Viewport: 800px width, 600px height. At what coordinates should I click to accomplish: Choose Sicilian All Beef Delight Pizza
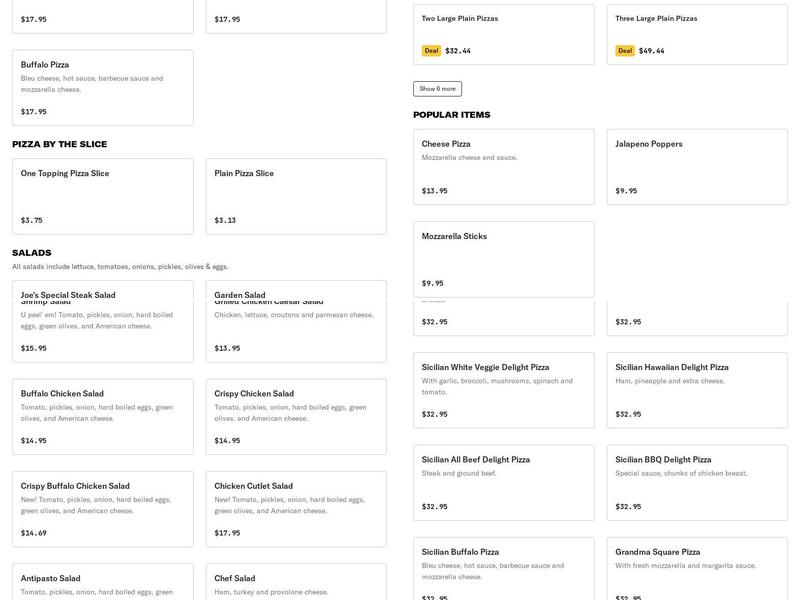coord(503,482)
